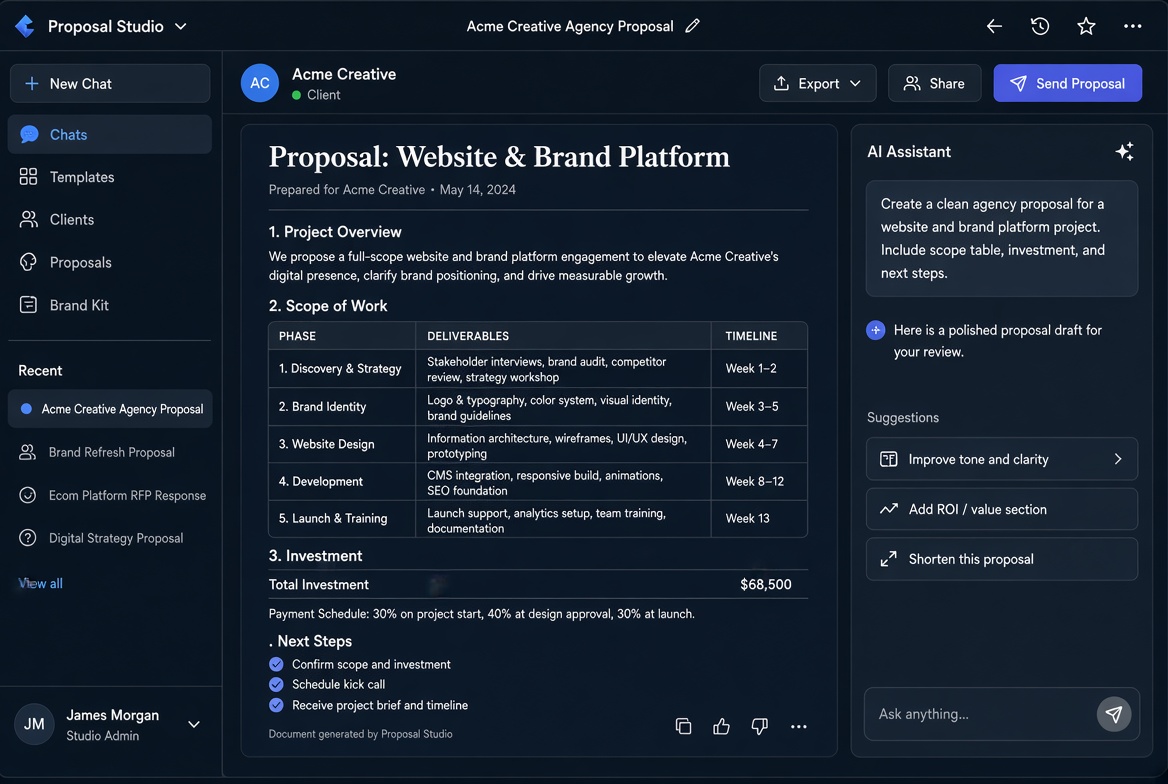Click the 'Proposal: Website & Brand Platform' heading

(499, 157)
